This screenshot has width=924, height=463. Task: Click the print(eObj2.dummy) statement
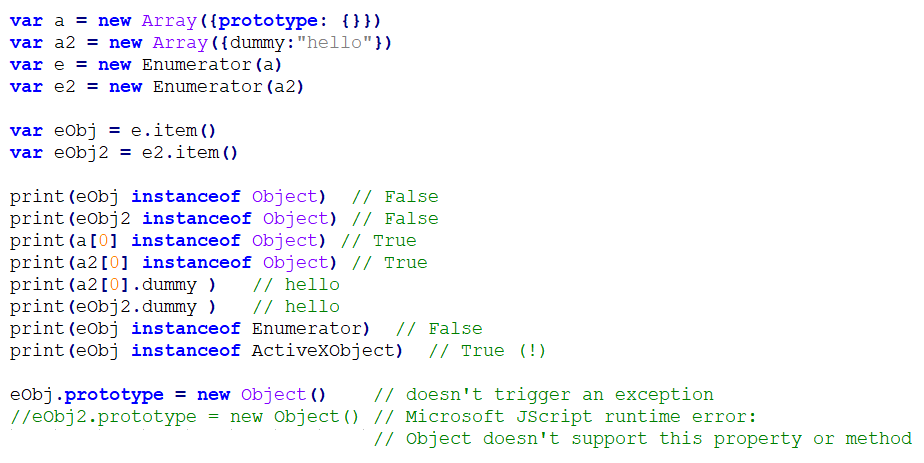click(113, 307)
